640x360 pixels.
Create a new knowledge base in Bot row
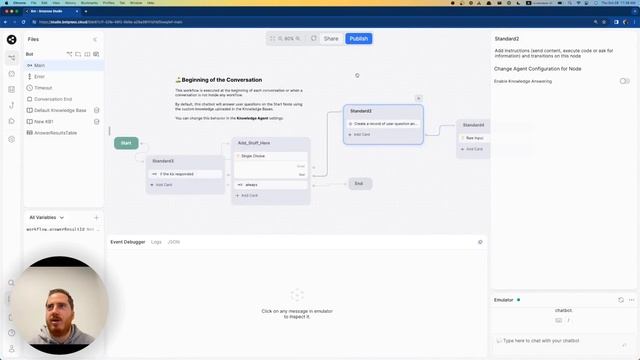click(x=87, y=54)
